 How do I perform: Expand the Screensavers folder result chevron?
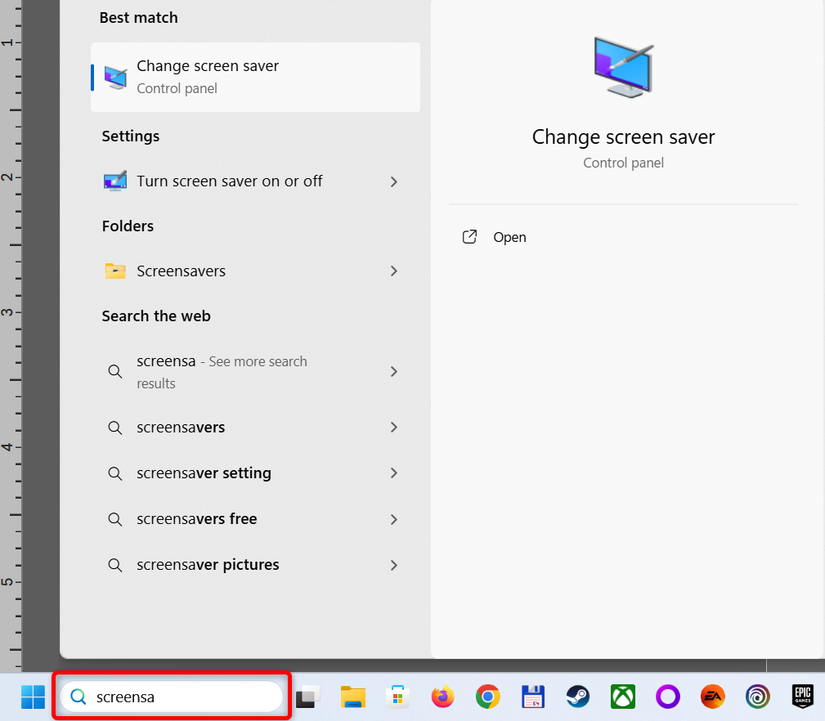coord(394,270)
